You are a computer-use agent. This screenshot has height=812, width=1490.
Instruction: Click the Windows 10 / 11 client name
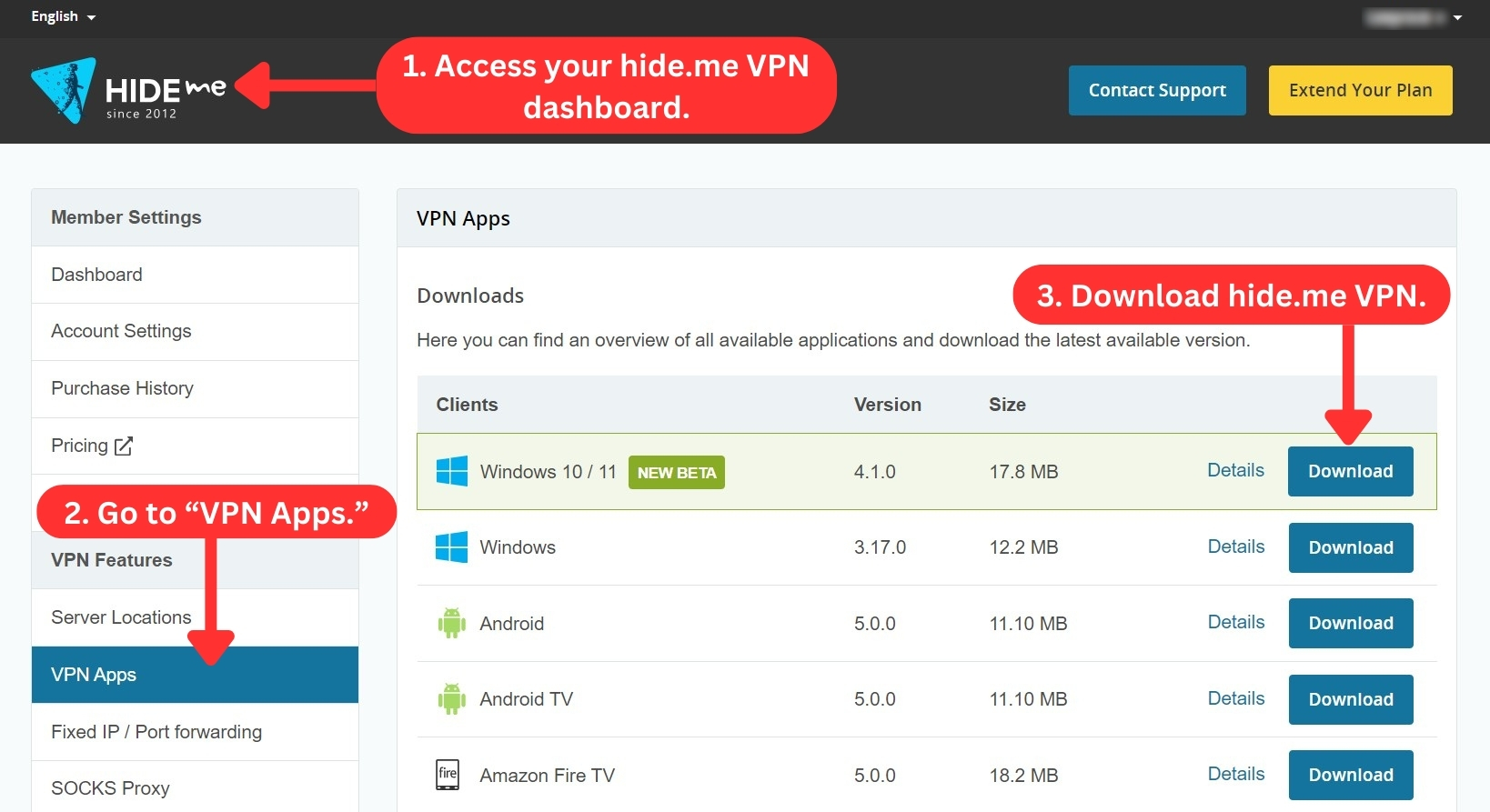[549, 472]
